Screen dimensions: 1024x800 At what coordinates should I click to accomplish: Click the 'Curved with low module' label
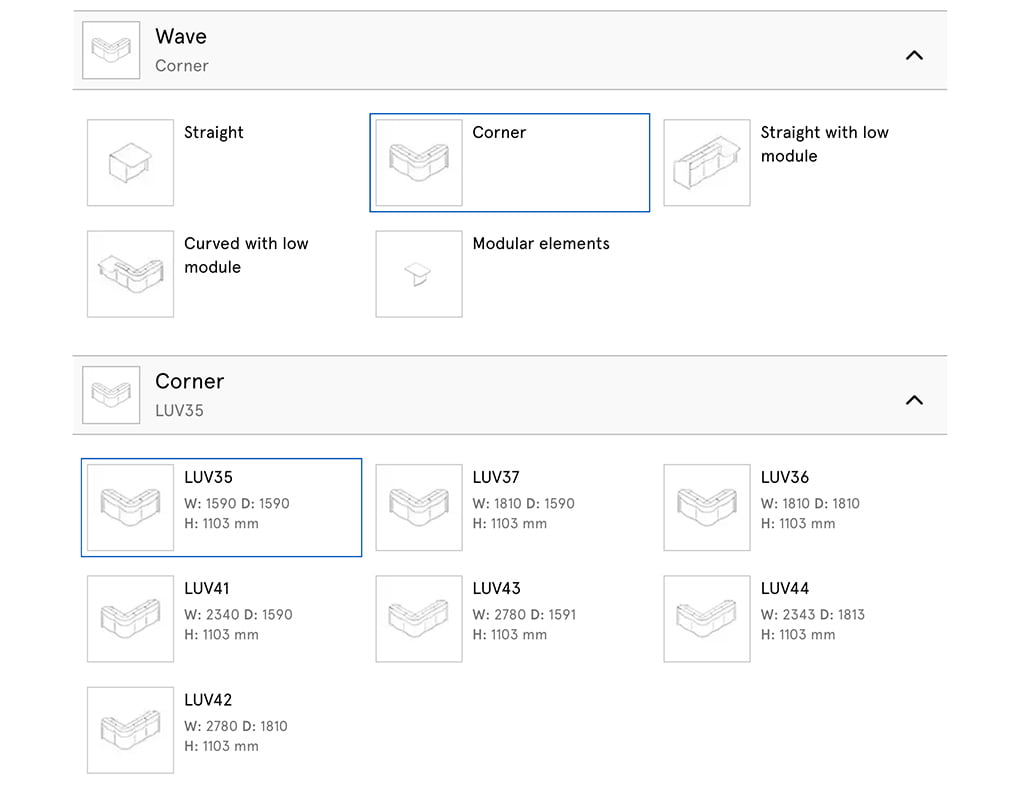(x=246, y=255)
